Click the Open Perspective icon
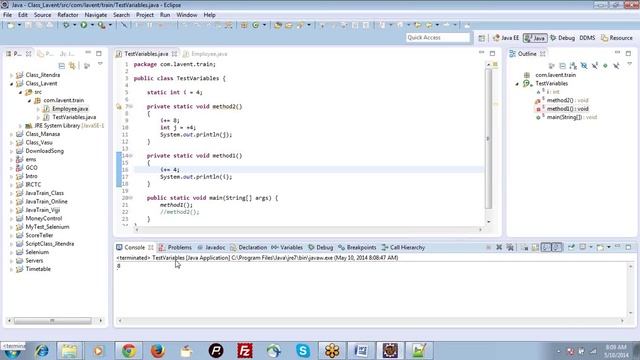Viewport: 640px width, 360px height. [482, 38]
